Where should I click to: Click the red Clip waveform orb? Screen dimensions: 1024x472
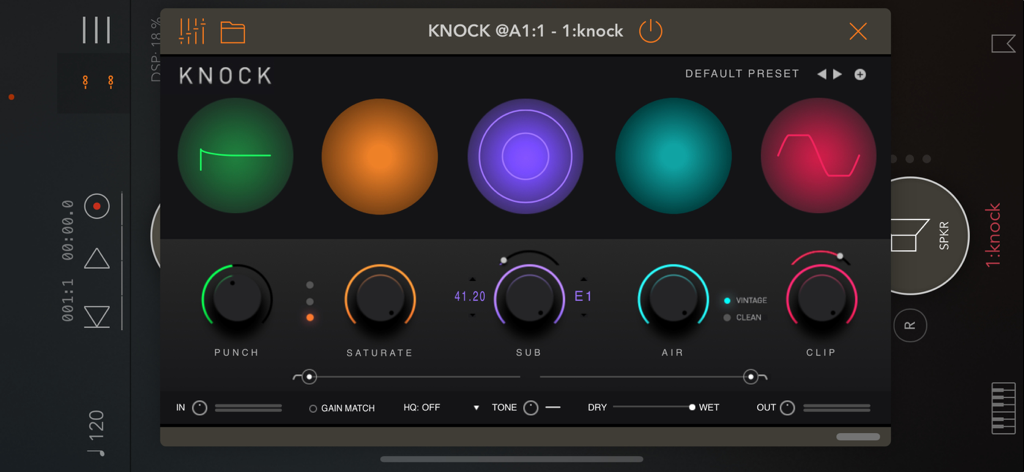tap(818, 156)
